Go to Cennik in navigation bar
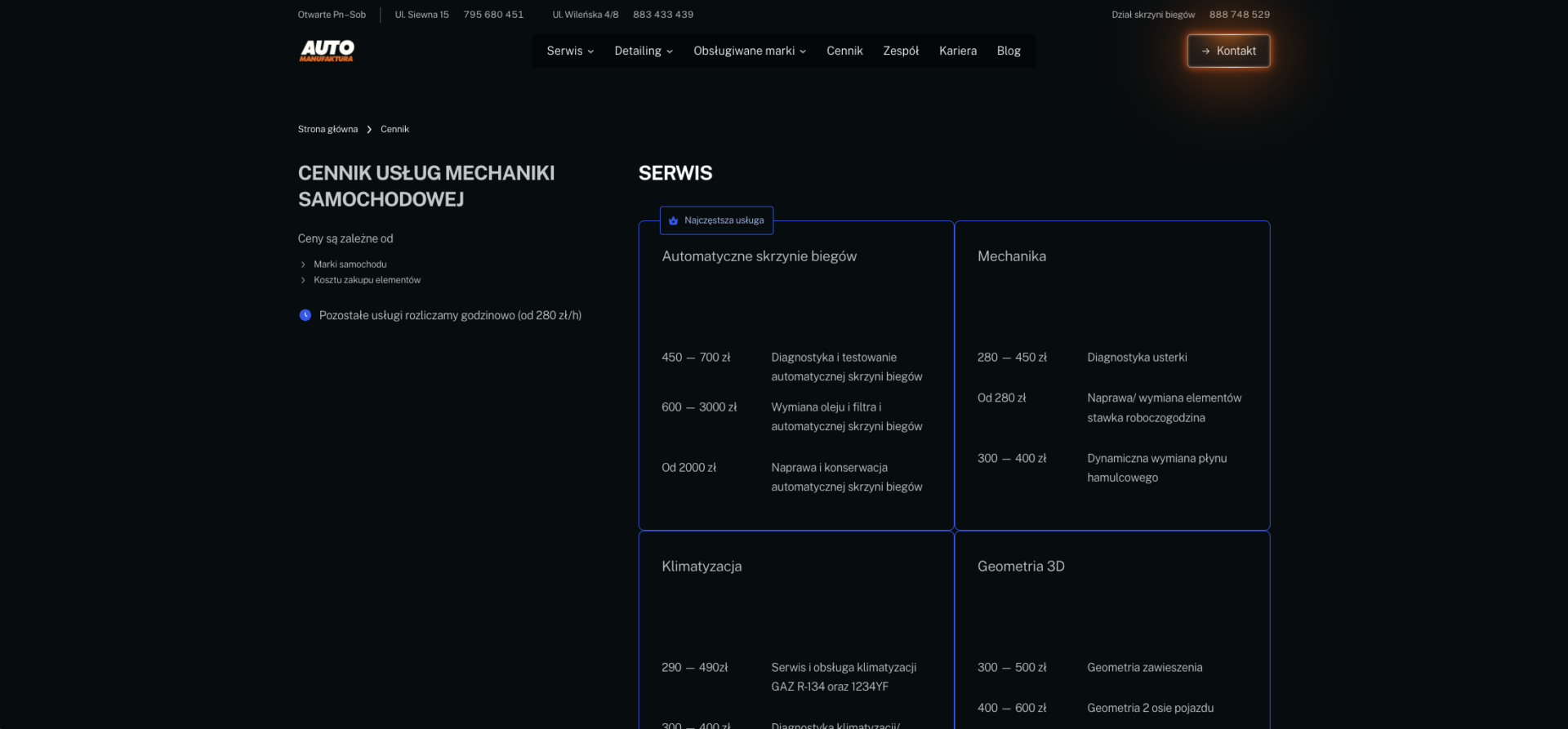This screenshot has height=729, width=1568. [x=844, y=51]
